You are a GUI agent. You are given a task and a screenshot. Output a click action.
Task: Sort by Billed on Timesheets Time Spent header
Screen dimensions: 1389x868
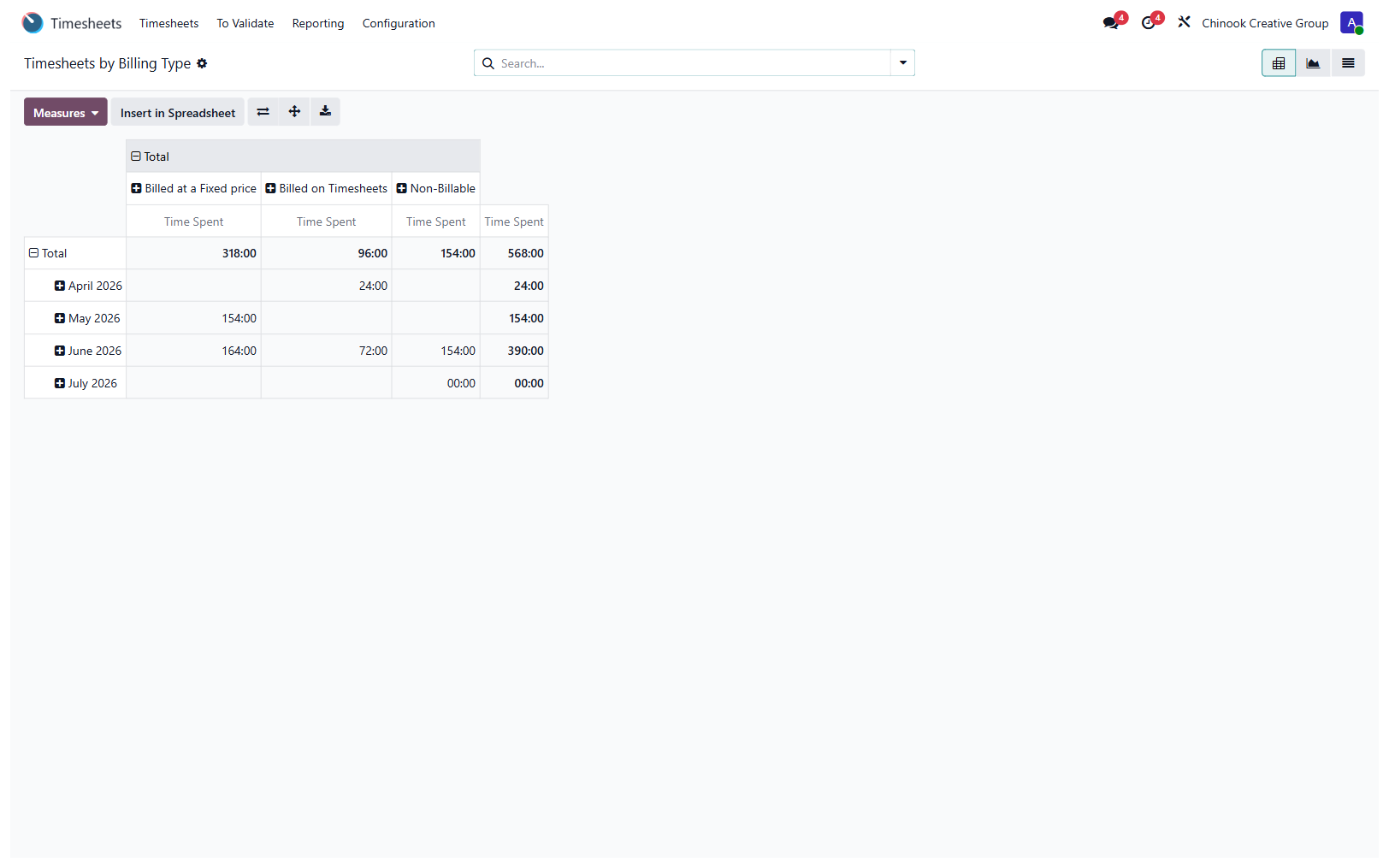pos(326,221)
